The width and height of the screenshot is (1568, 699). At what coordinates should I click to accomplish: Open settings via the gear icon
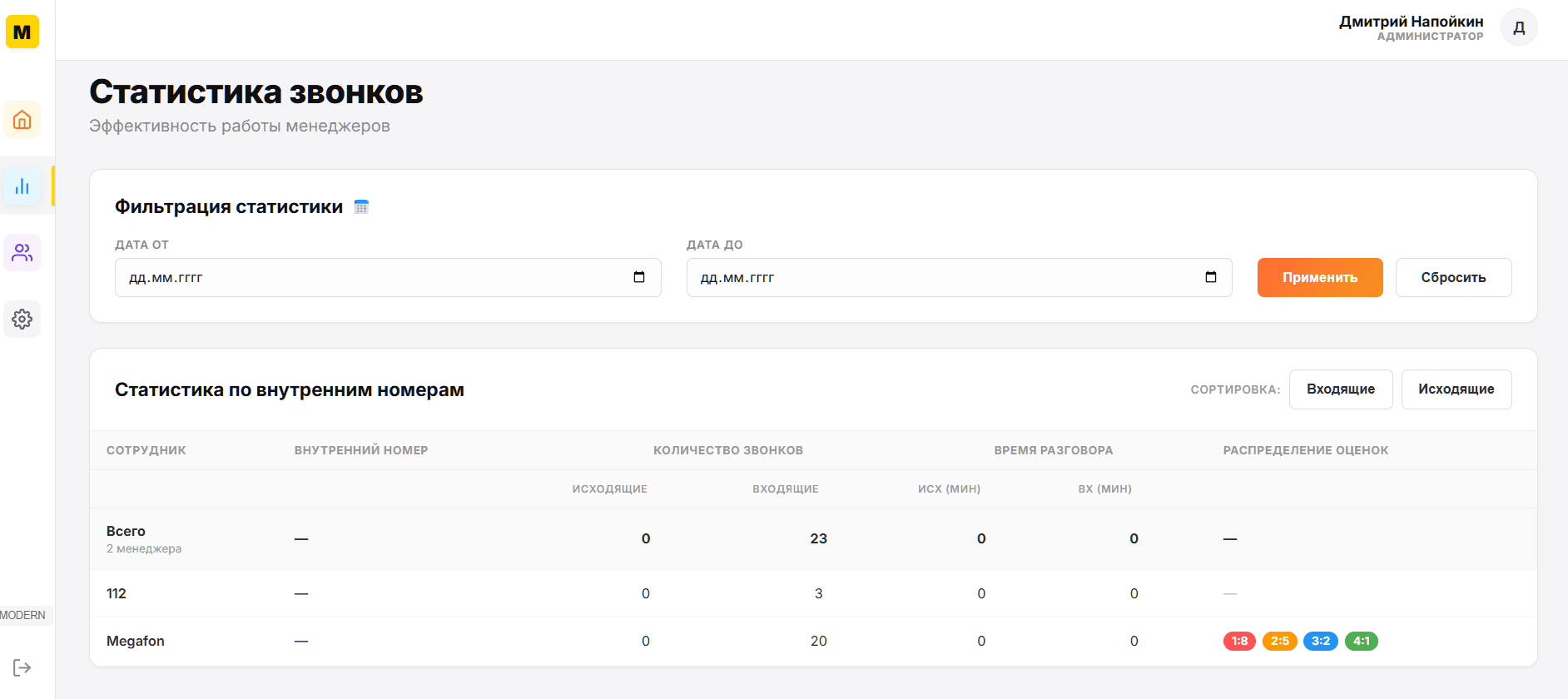(22, 320)
